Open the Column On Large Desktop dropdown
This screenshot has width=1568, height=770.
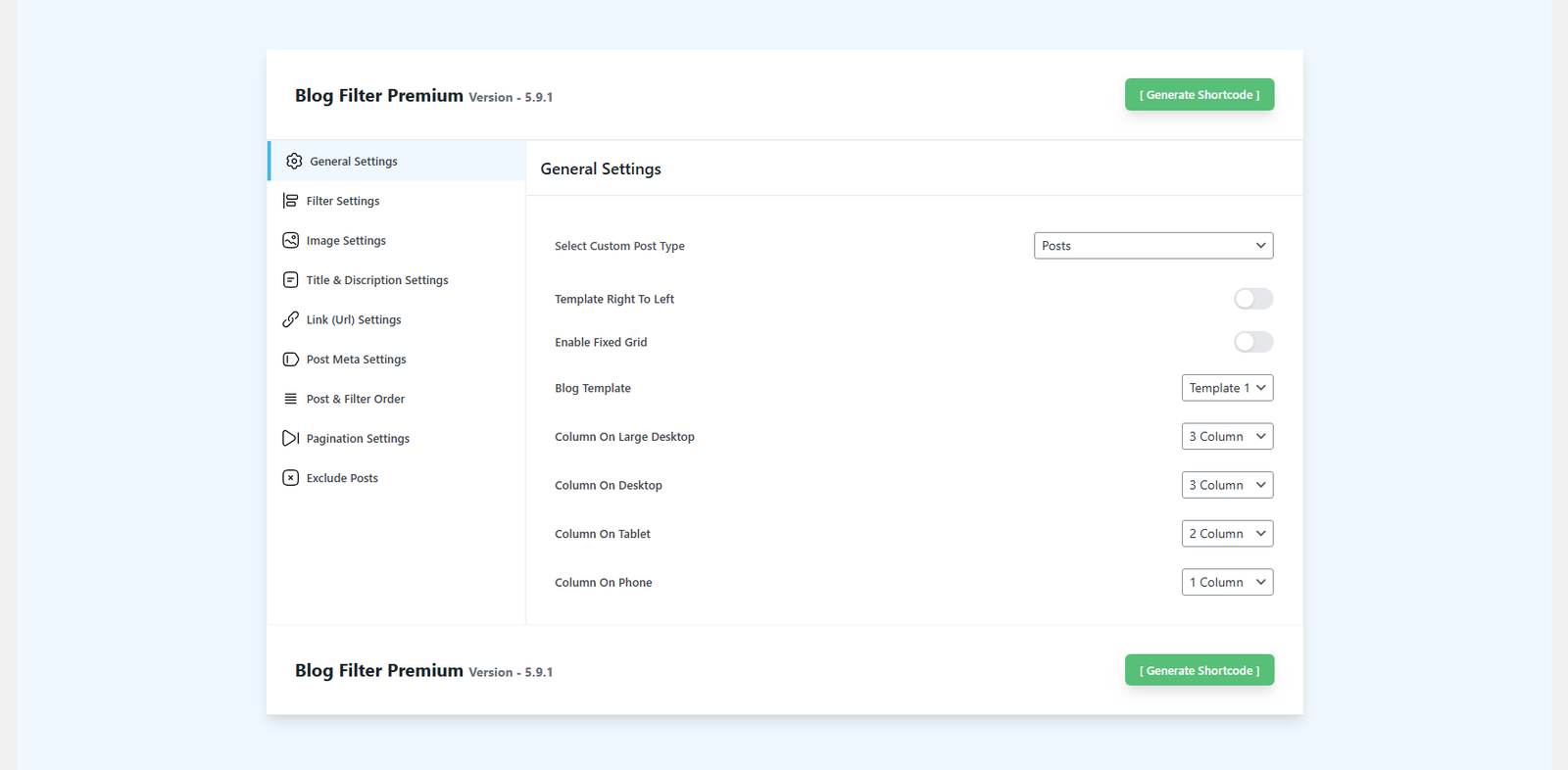coord(1227,437)
